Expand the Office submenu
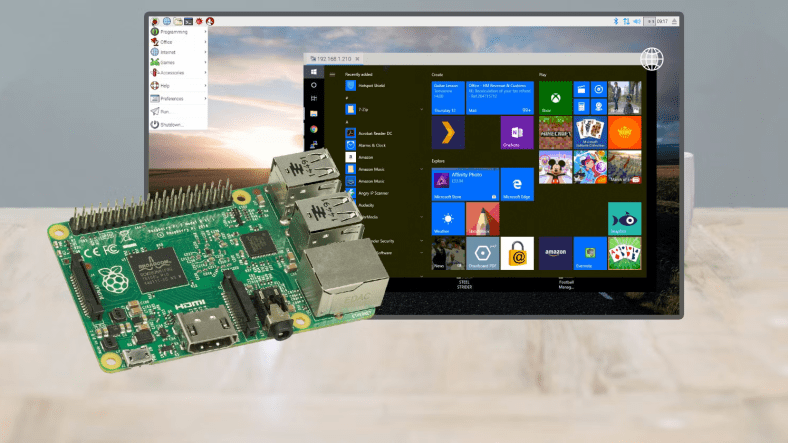Image resolution: width=788 pixels, height=443 pixels. pos(178,42)
